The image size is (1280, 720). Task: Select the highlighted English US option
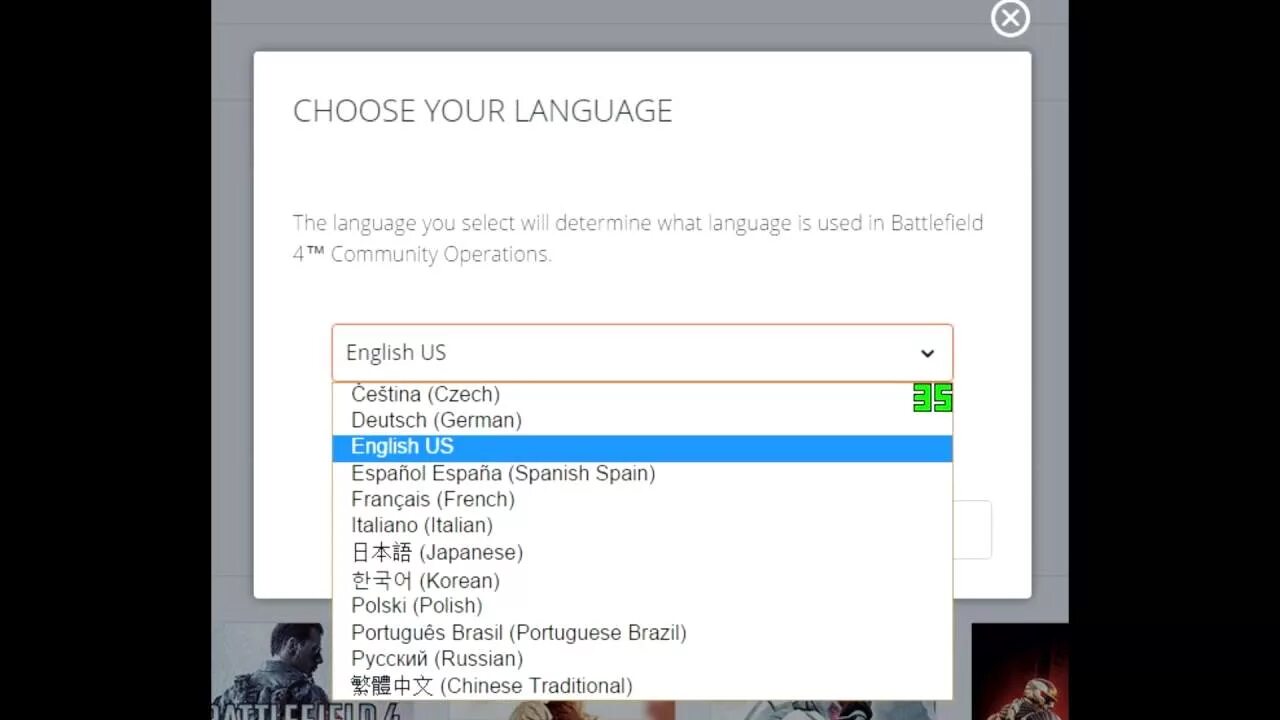642,447
